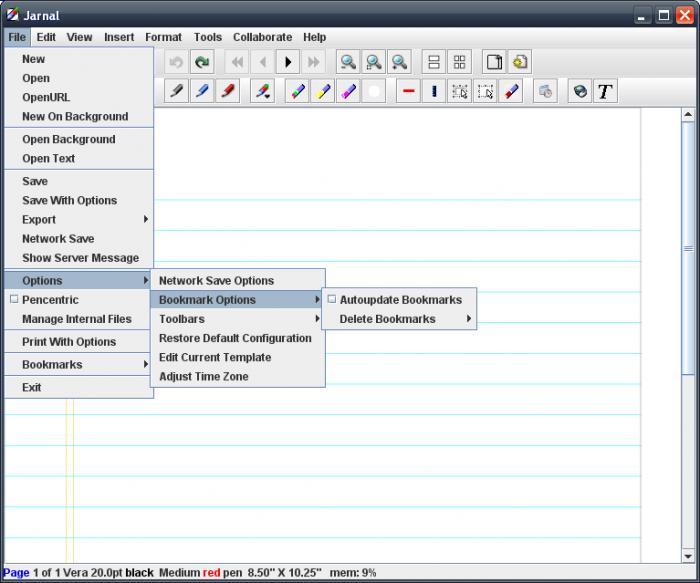This screenshot has height=583, width=700.
Task: Select the yellow highlighter tool
Action: click(x=323, y=91)
